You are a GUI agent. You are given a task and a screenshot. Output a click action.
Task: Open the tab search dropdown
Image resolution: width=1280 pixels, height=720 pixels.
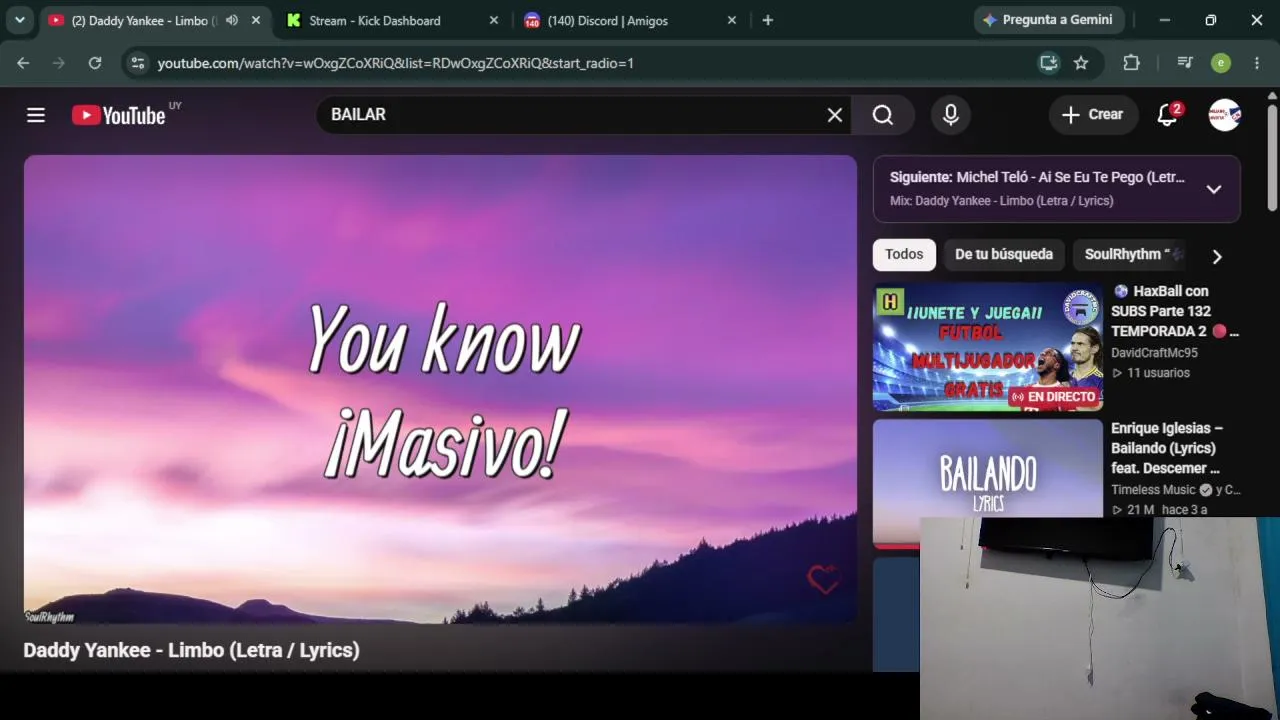coord(19,20)
